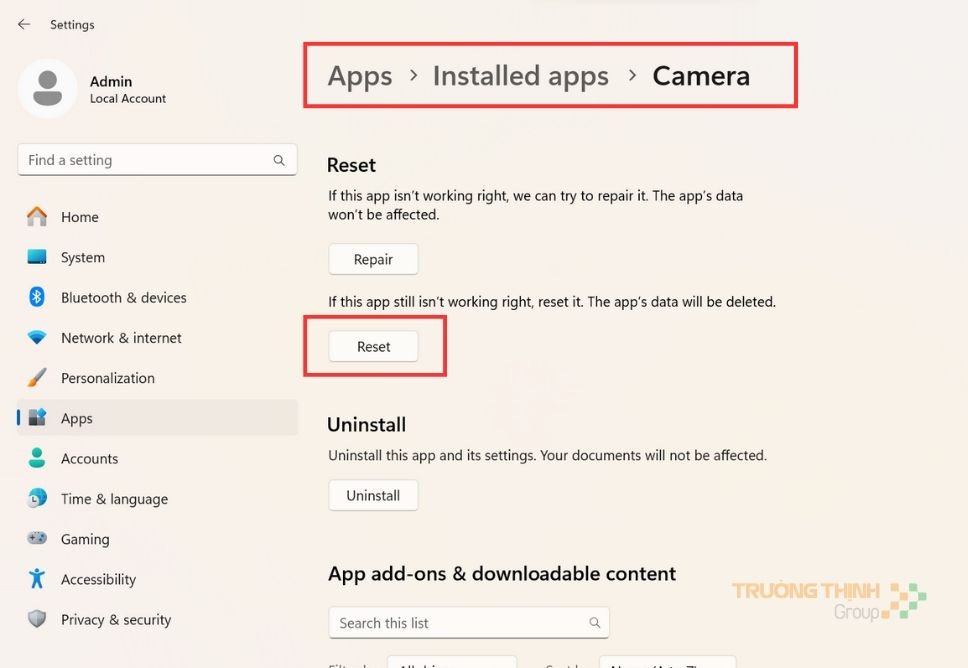
Task: Select the Personalization brush icon
Action: (35, 378)
